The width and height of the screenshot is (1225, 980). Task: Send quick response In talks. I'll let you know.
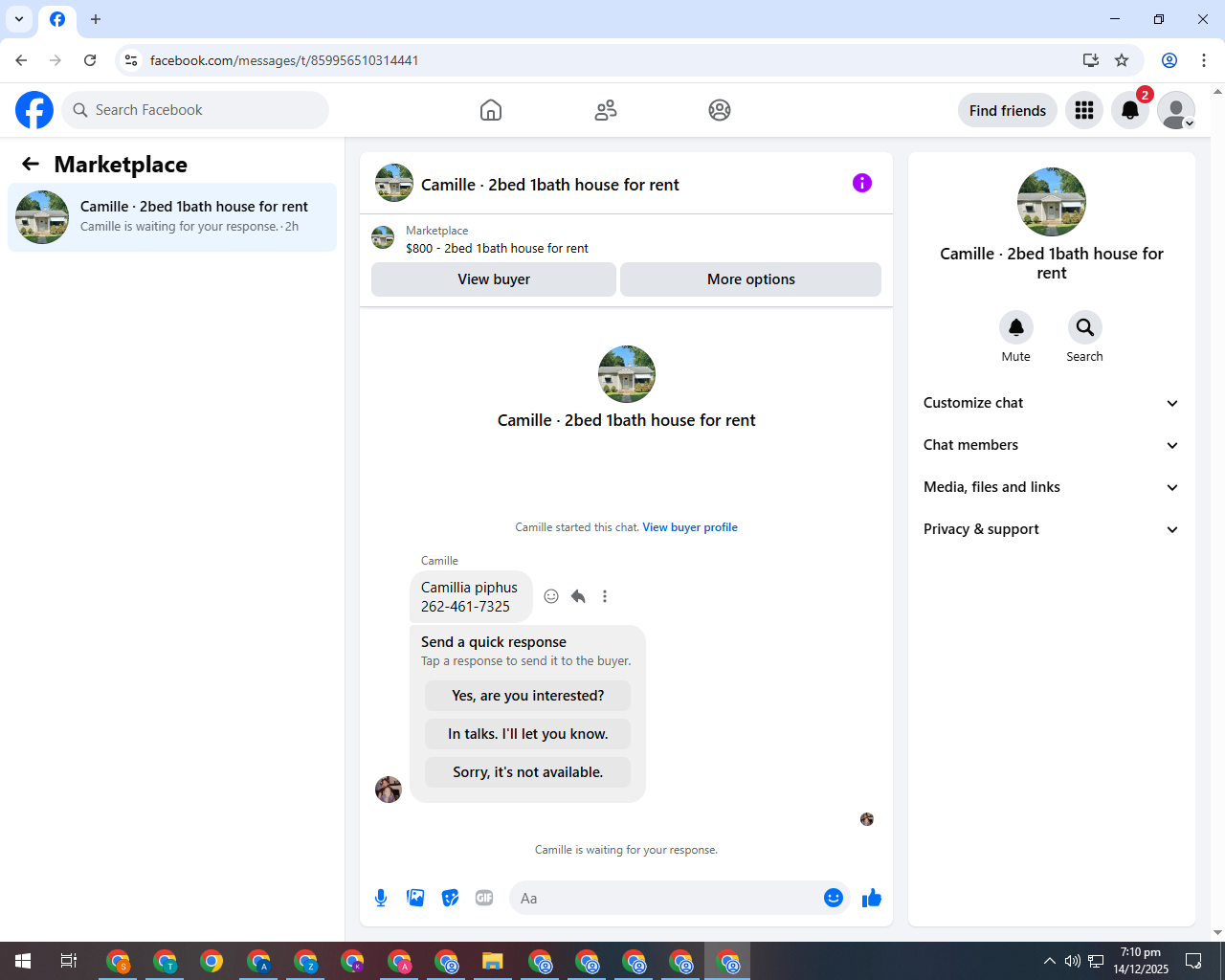(x=528, y=734)
